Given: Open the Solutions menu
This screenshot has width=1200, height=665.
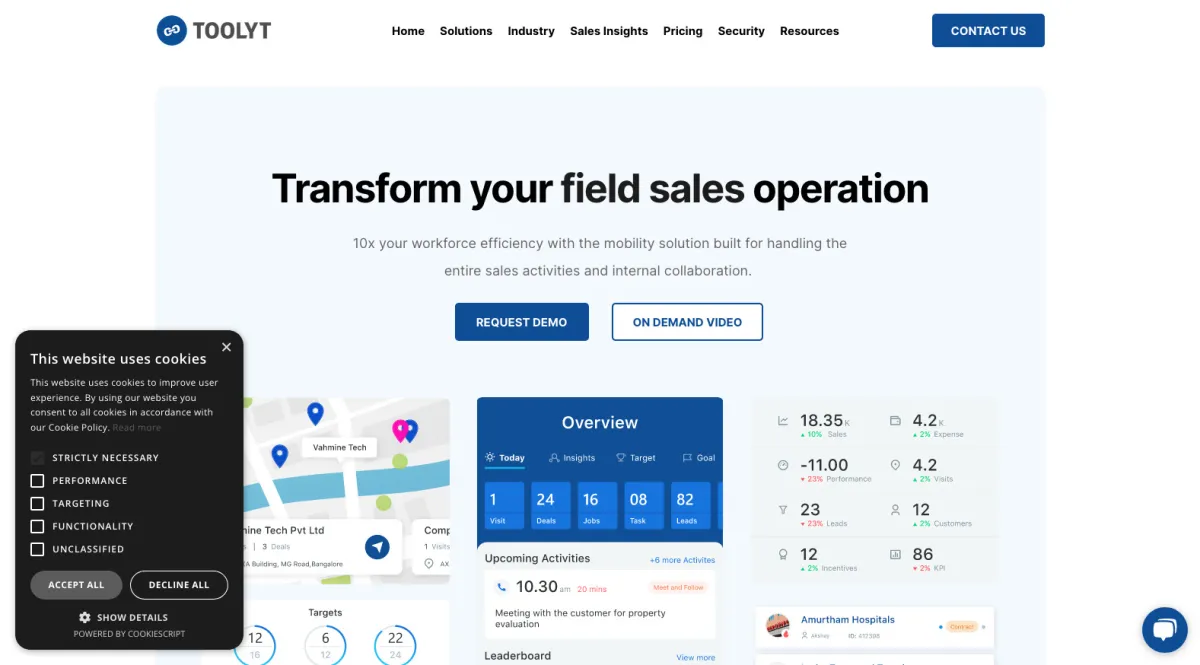Looking at the screenshot, I should point(466,31).
